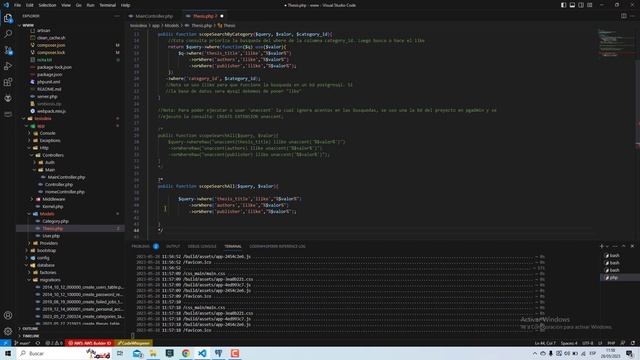Click the customize layout button
This screenshot has height=360, width=640.
click(x=590, y=5)
